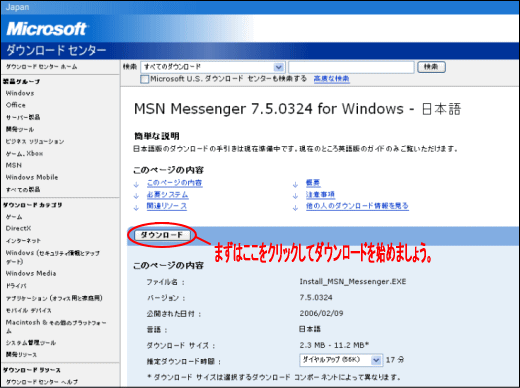Follow the 注意事項 link

coord(320,194)
